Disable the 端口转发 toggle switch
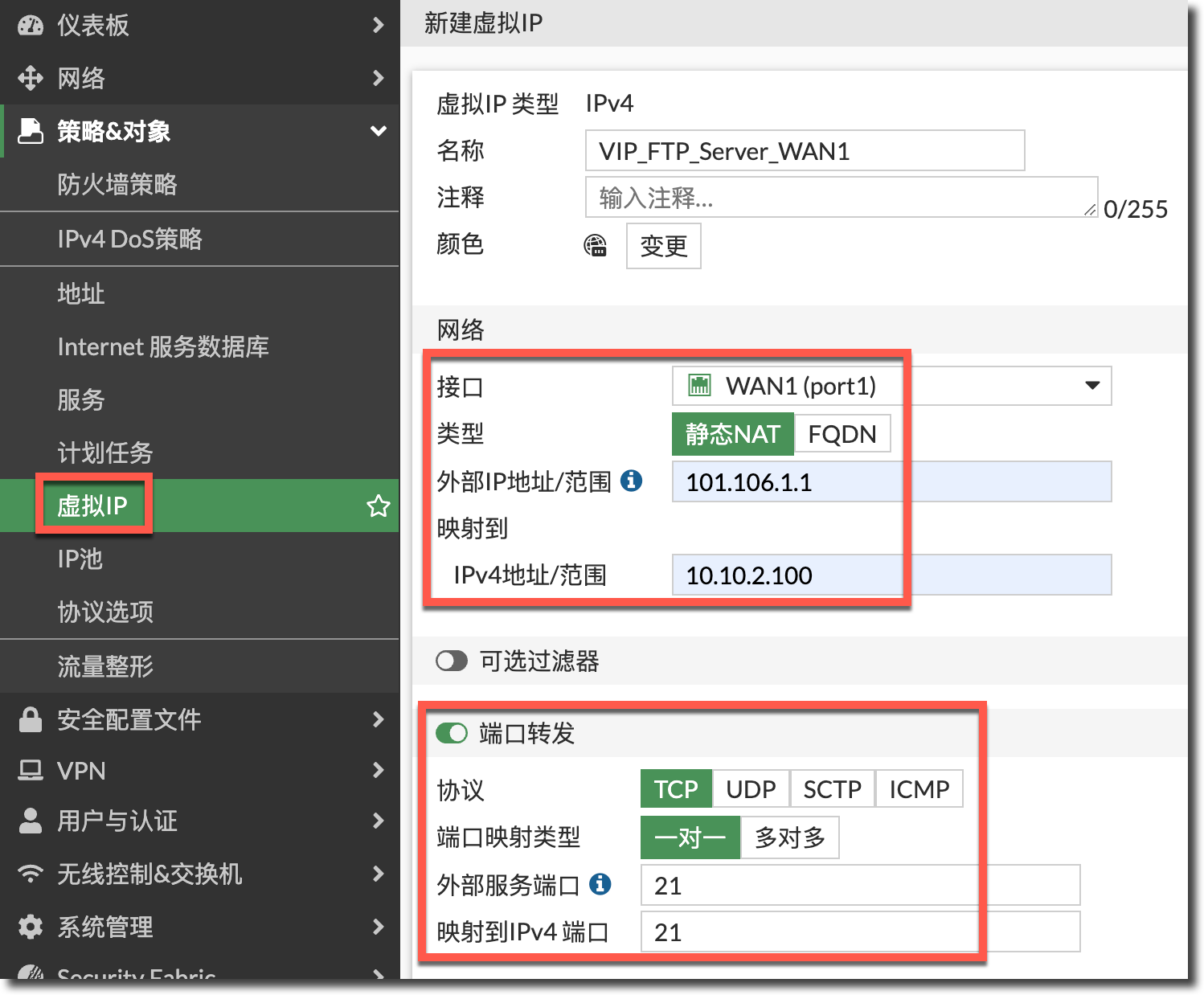 pyautogui.click(x=452, y=733)
